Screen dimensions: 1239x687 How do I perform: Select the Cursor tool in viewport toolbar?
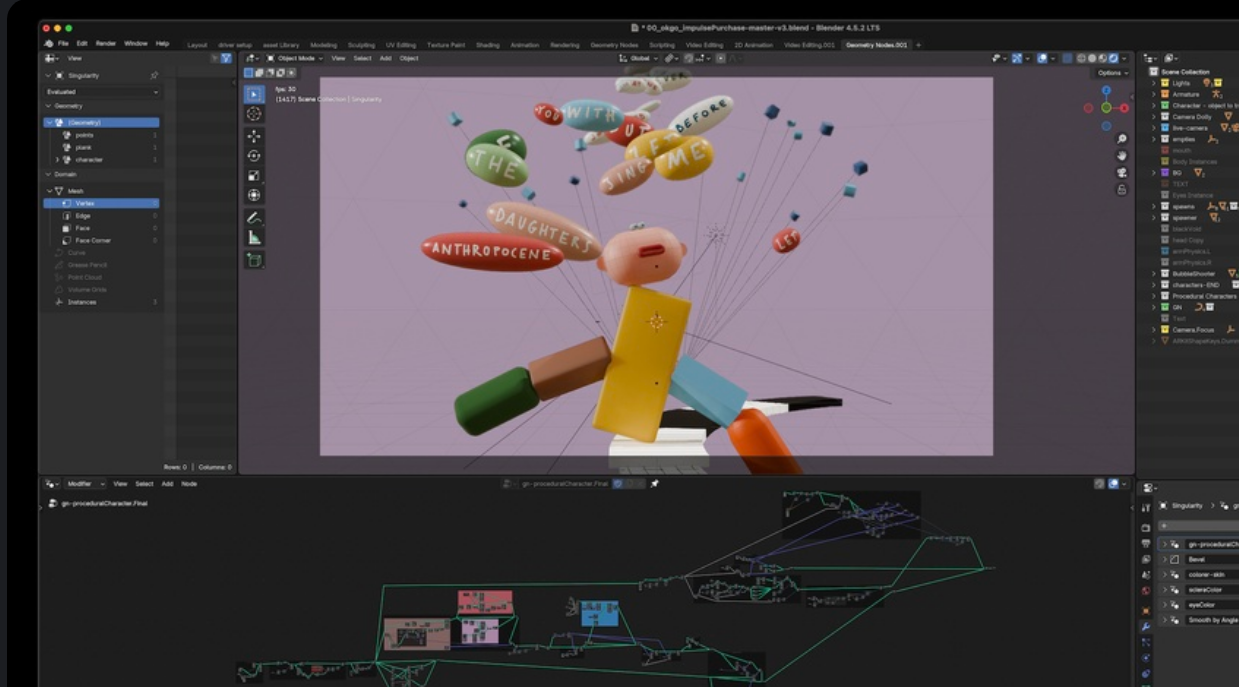(x=254, y=114)
